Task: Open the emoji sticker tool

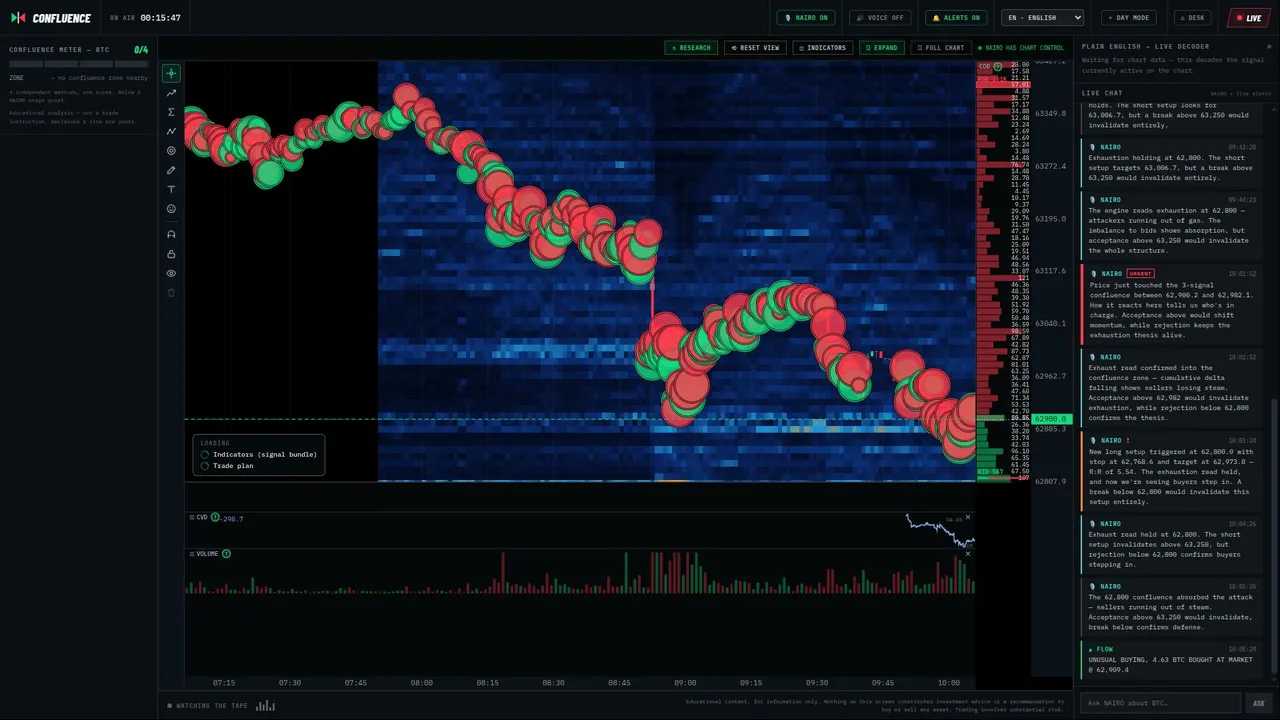Action: tap(171, 209)
